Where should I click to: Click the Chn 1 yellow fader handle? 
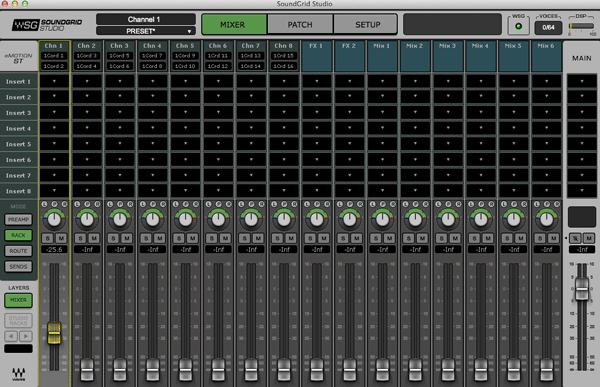coord(54,333)
